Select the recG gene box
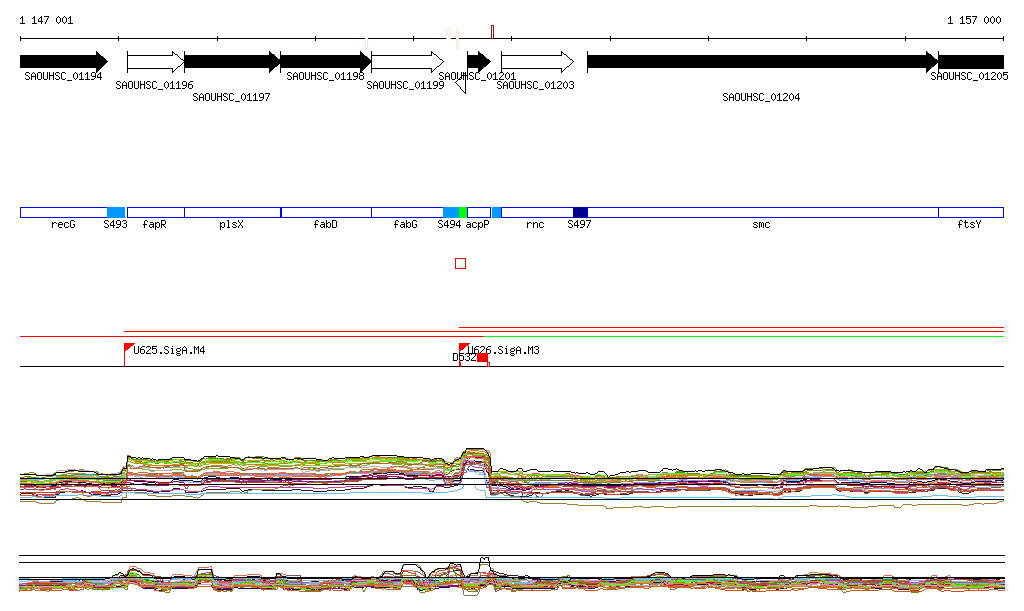Viewport: 1024px width, 611px height. click(x=63, y=212)
